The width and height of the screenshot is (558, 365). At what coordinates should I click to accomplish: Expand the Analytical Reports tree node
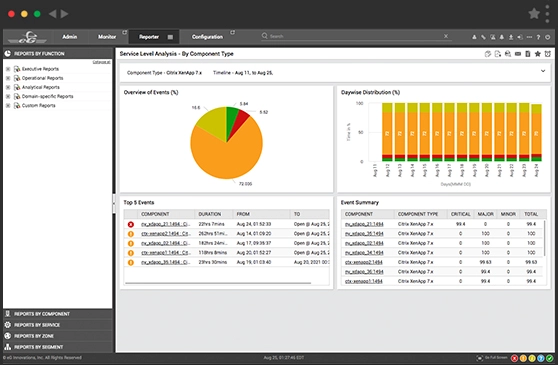point(8,87)
